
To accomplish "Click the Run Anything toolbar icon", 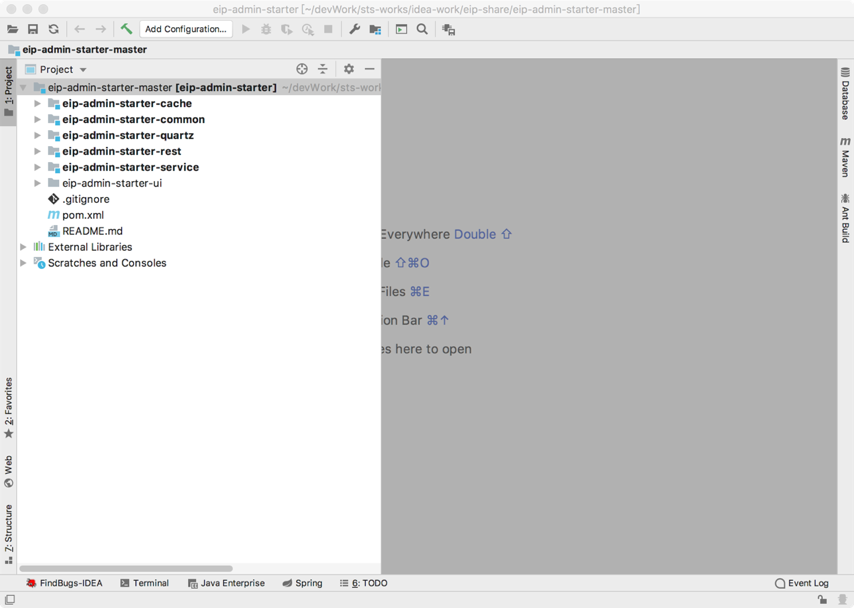I will click(401, 29).
